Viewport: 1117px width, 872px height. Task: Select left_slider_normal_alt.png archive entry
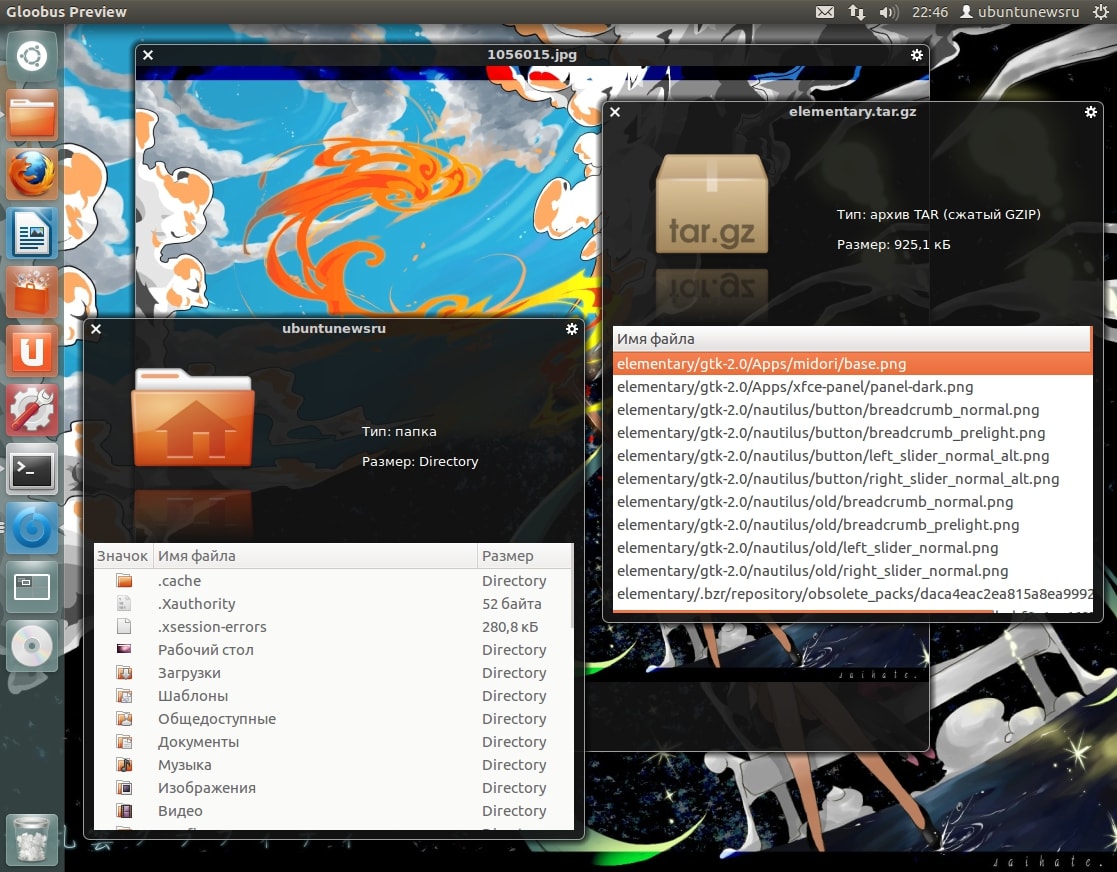click(852, 456)
